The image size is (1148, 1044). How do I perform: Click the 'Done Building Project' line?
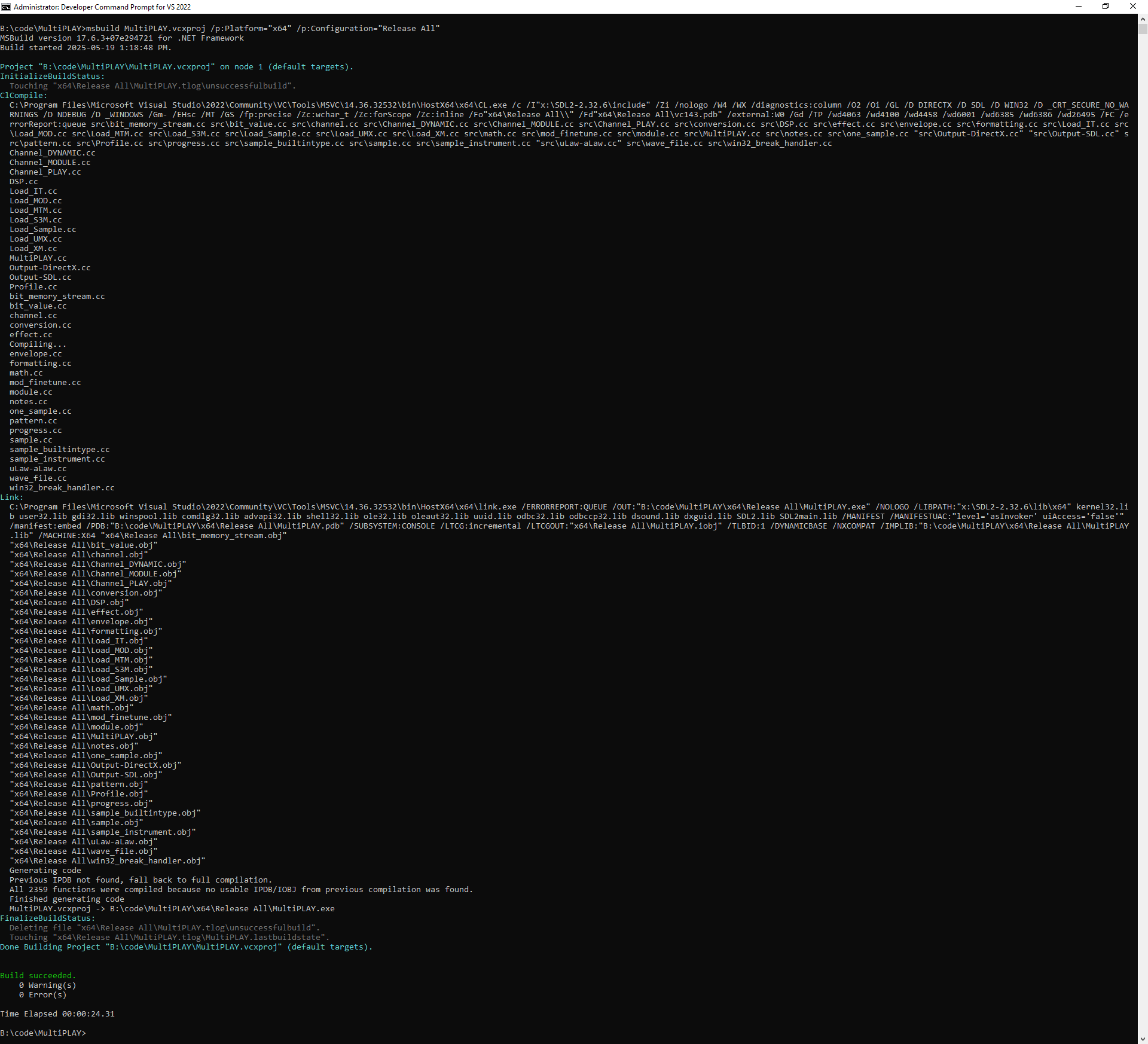(187, 947)
